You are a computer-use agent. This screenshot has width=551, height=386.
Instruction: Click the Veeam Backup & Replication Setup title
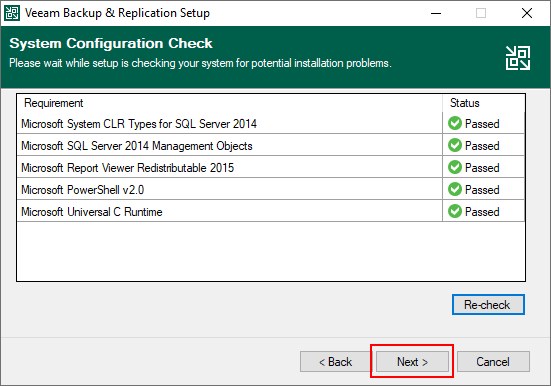[x=117, y=13]
